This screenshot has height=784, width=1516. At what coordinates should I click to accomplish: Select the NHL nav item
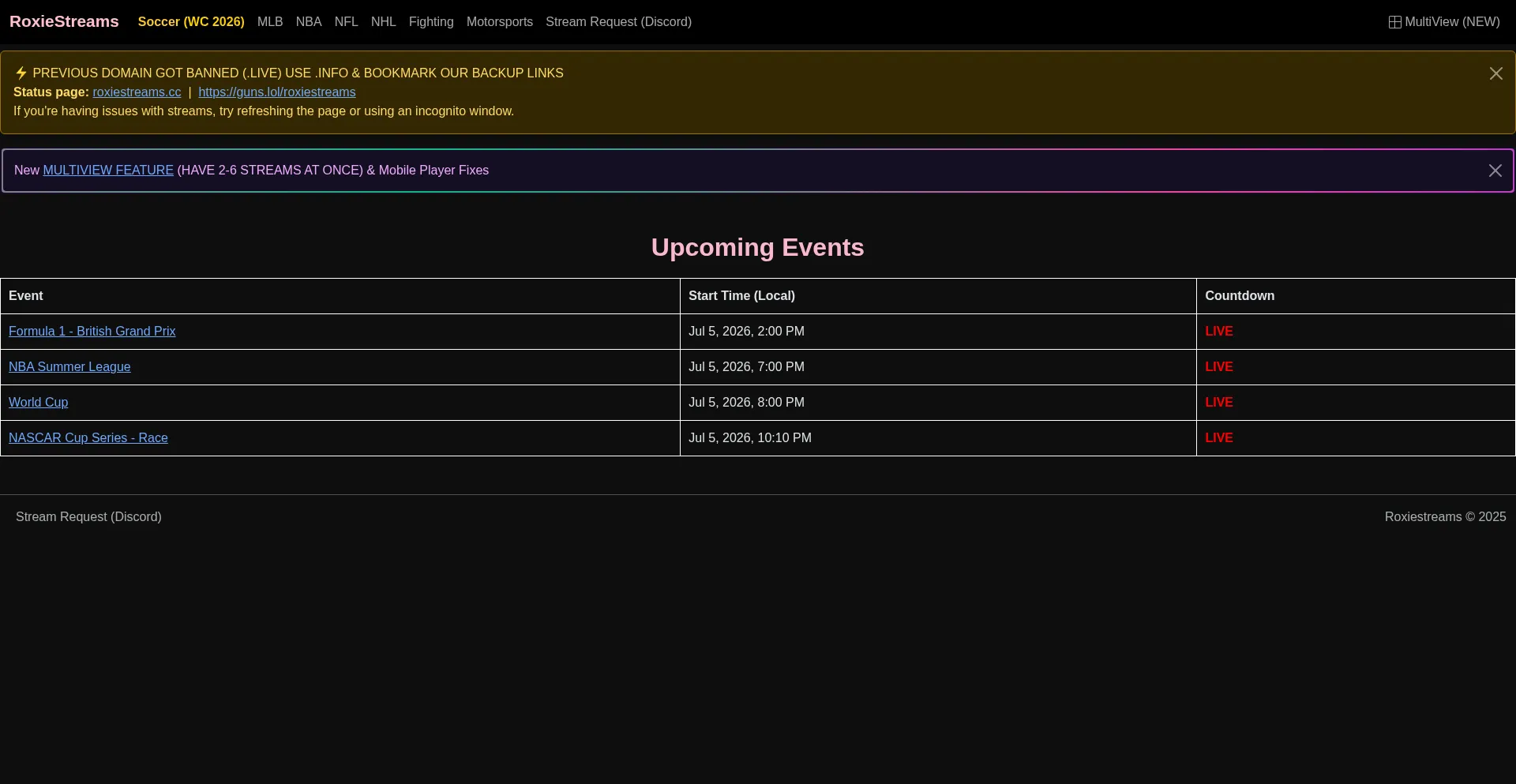coord(384,22)
